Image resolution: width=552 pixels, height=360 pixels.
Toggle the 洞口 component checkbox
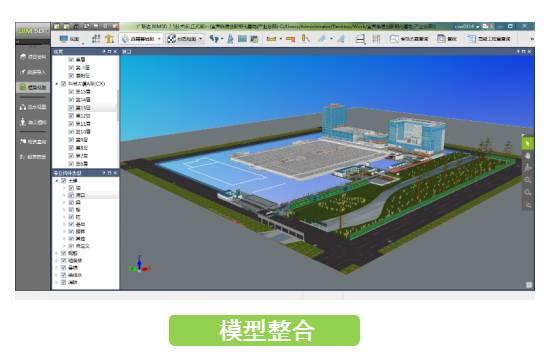71,195
